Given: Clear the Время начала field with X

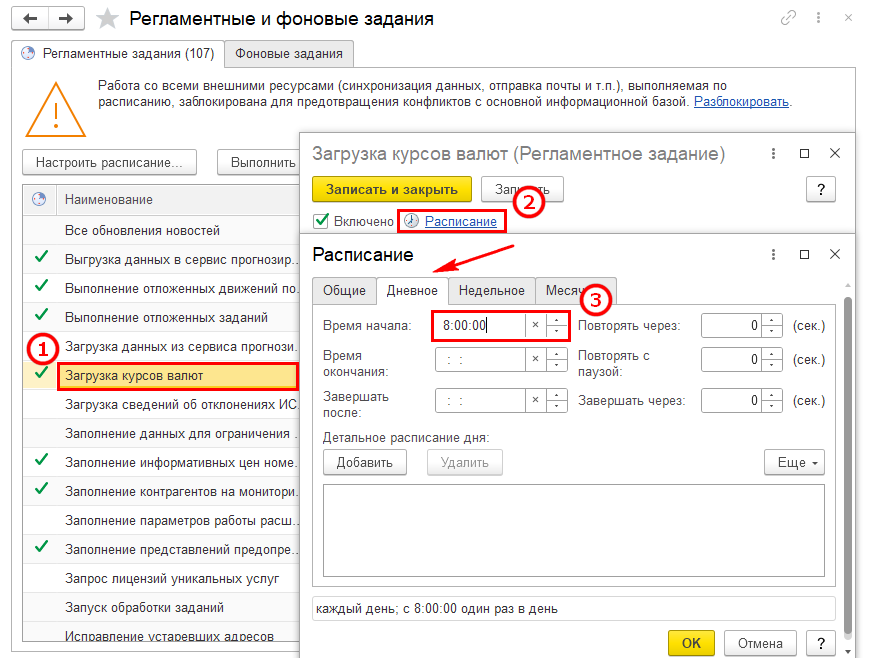Looking at the screenshot, I should pyautogui.click(x=535, y=325).
